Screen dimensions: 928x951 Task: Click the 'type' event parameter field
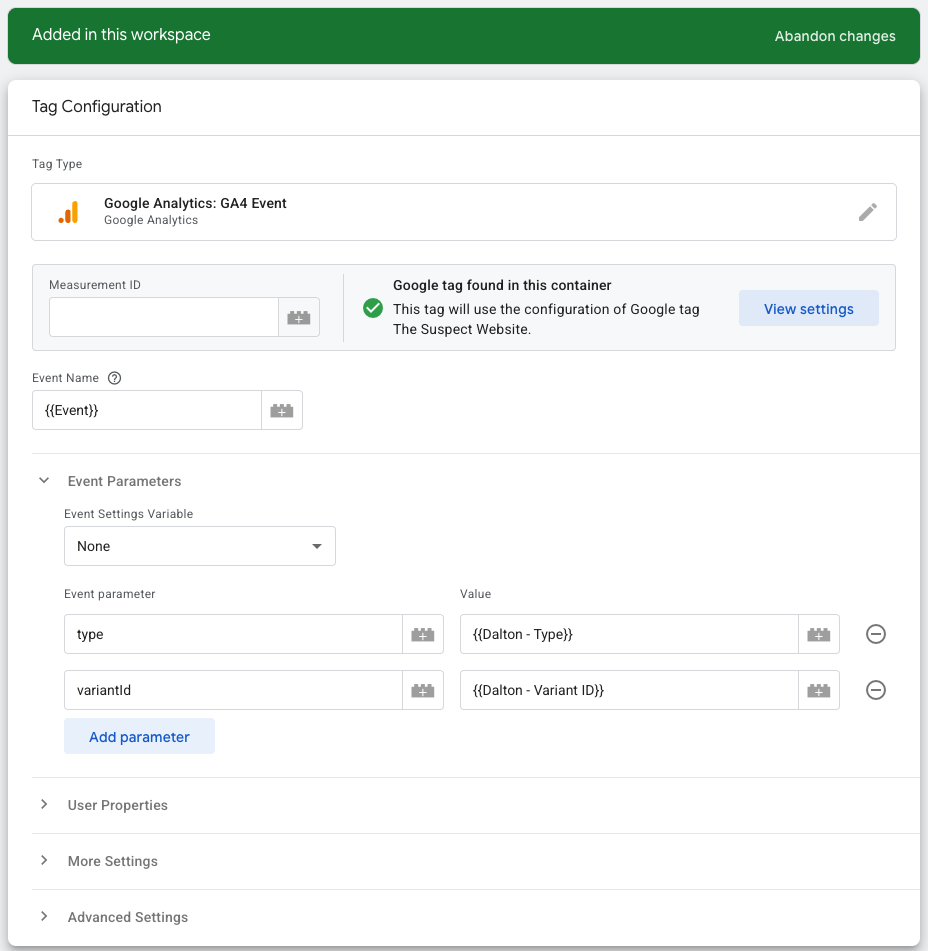(x=233, y=634)
